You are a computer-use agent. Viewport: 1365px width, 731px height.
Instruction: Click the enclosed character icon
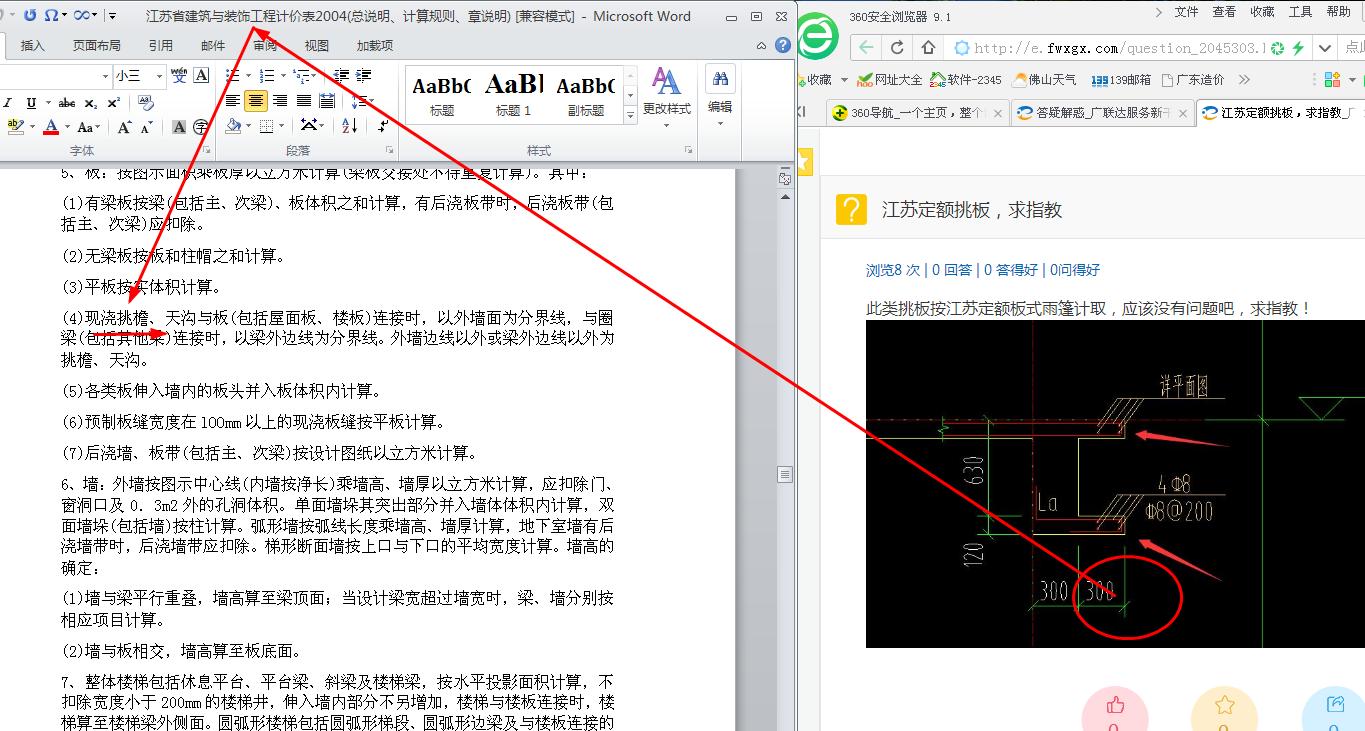(200, 127)
